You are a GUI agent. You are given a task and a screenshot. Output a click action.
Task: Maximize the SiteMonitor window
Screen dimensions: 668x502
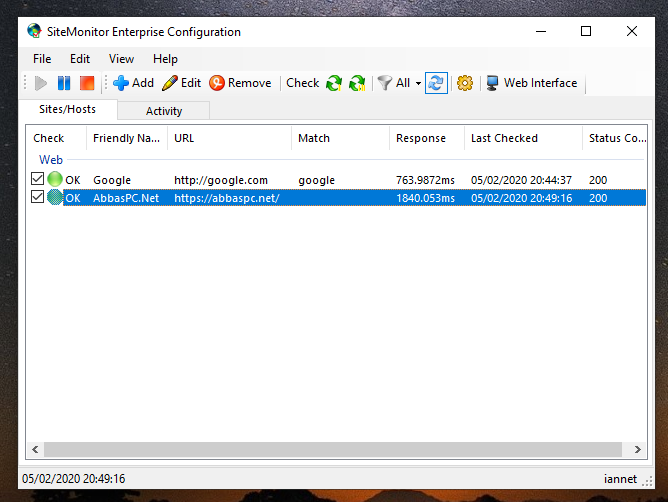pos(586,31)
